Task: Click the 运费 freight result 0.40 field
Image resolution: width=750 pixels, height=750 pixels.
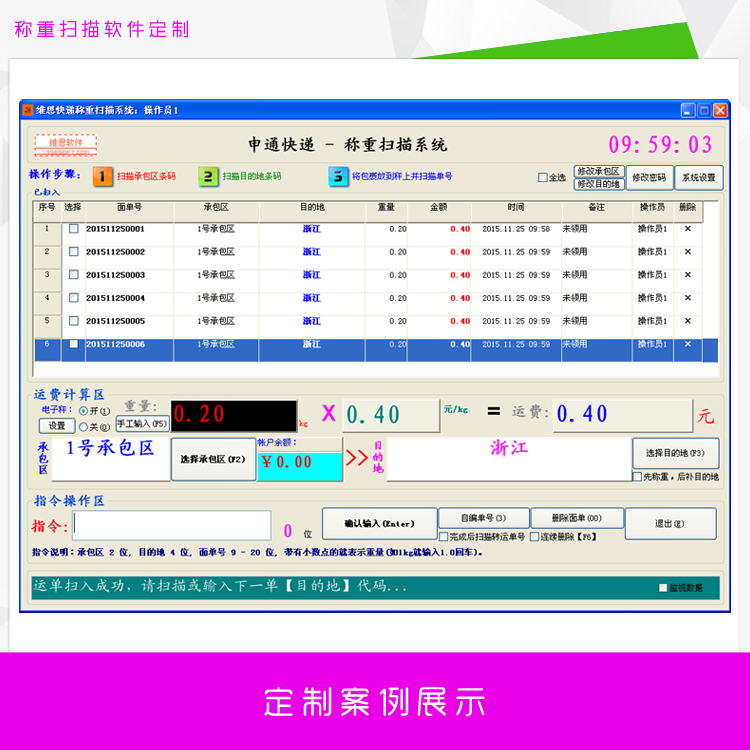Action: (622, 416)
